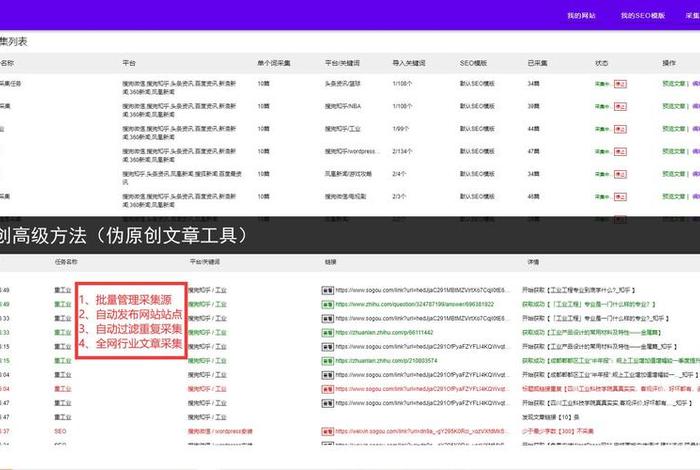Viewport: 700px width, 470px height.
Task: Stop the 搜狗知乎/wordpress collection task
Action: tap(620, 152)
